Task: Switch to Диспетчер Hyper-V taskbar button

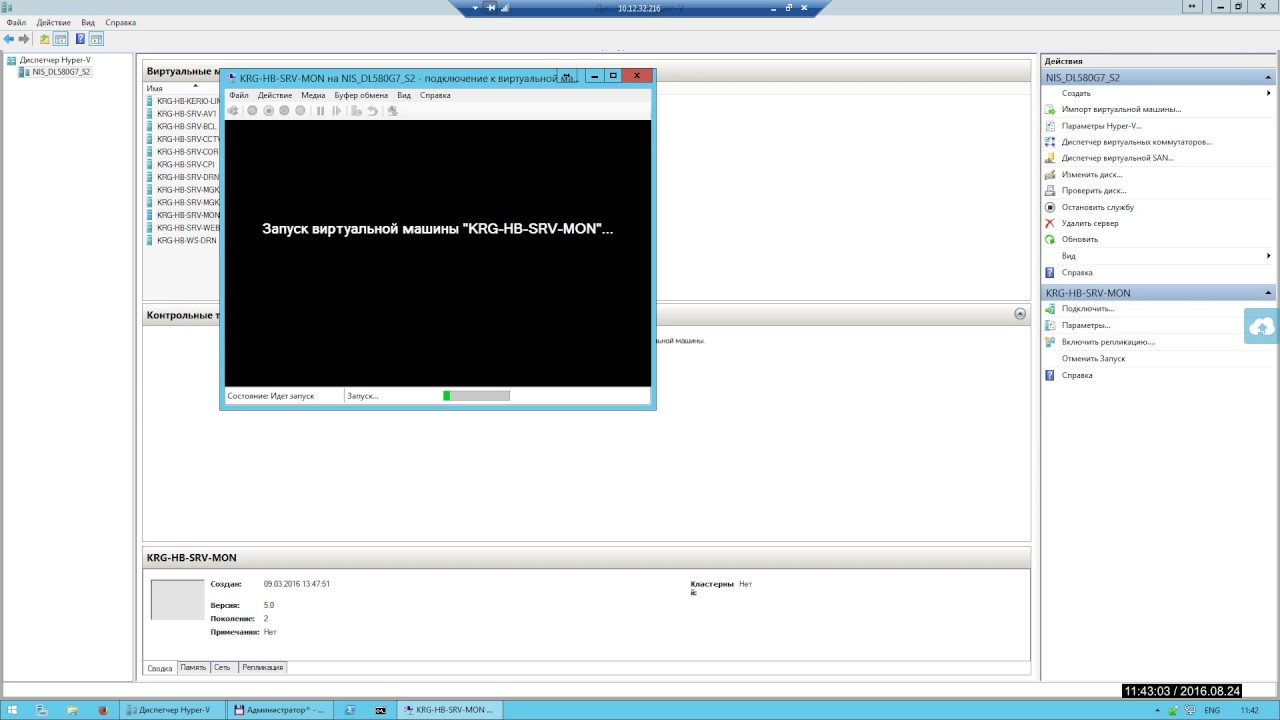Action: click(172, 710)
